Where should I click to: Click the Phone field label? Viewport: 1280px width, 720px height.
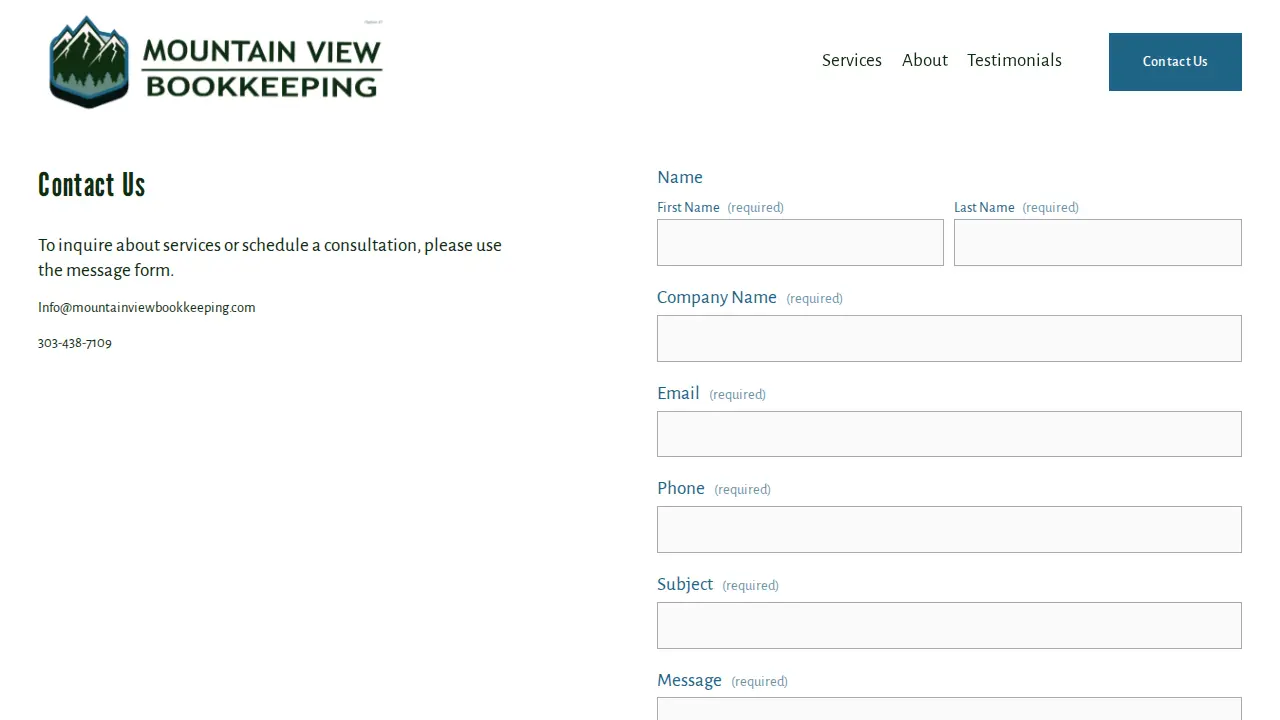(x=681, y=489)
